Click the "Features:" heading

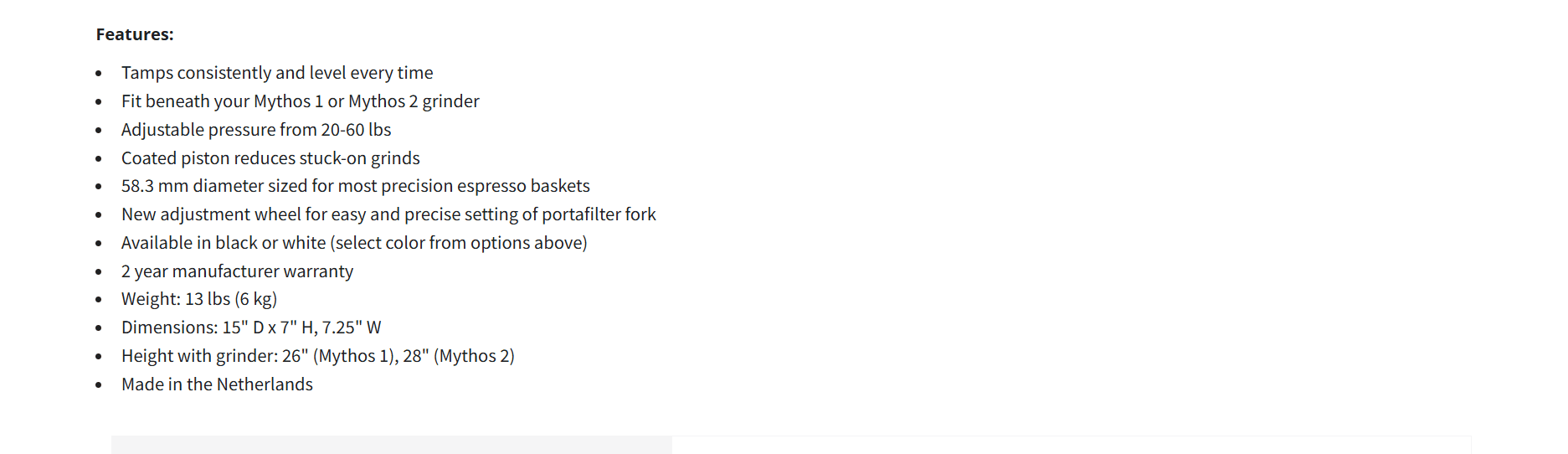coord(135,34)
